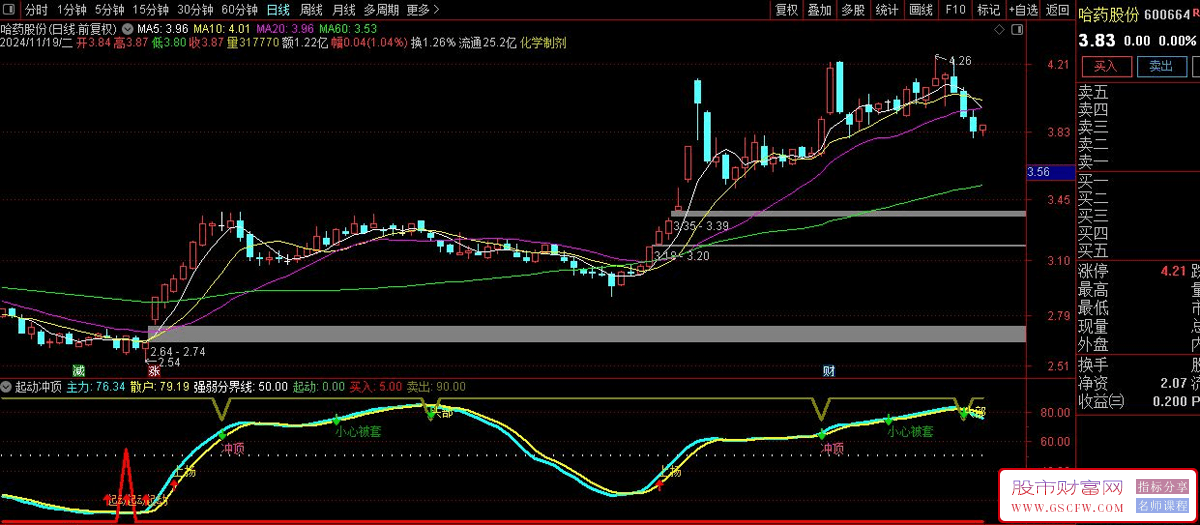Toggle the side panel layout icon
This screenshot has width=1200, height=525.
[x=1016, y=30]
